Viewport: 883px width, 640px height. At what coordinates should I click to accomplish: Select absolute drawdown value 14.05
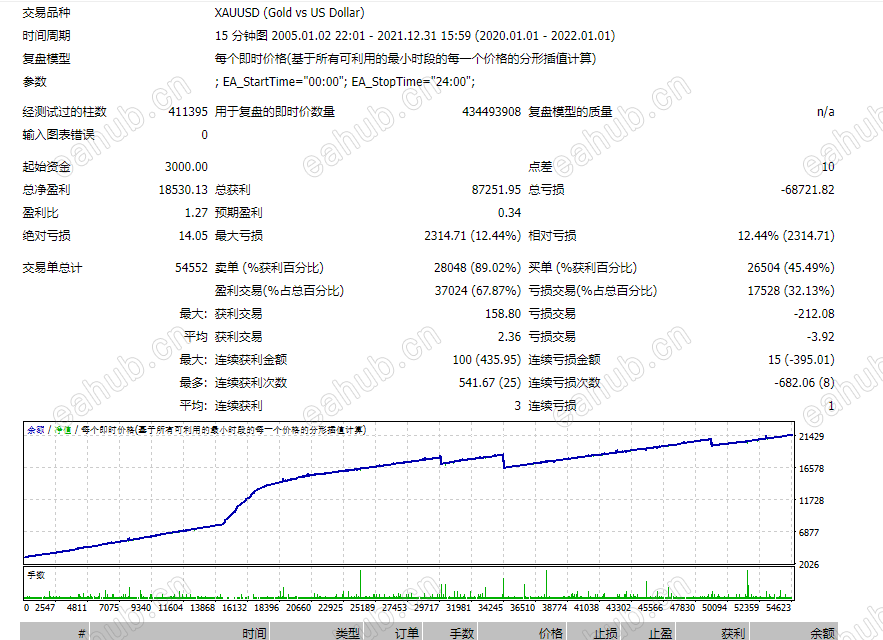(x=193, y=236)
